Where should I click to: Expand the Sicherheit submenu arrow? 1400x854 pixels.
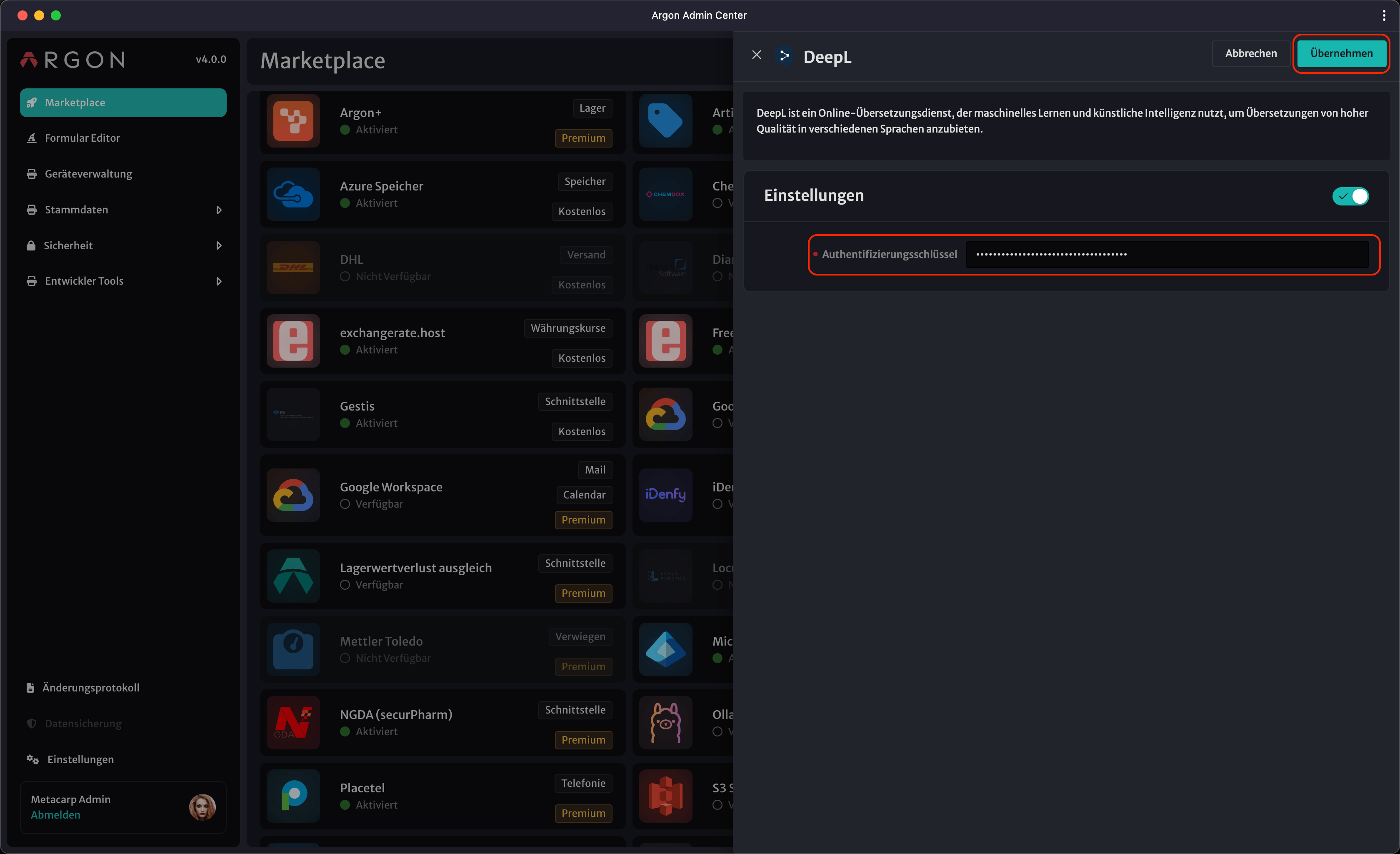(x=219, y=245)
